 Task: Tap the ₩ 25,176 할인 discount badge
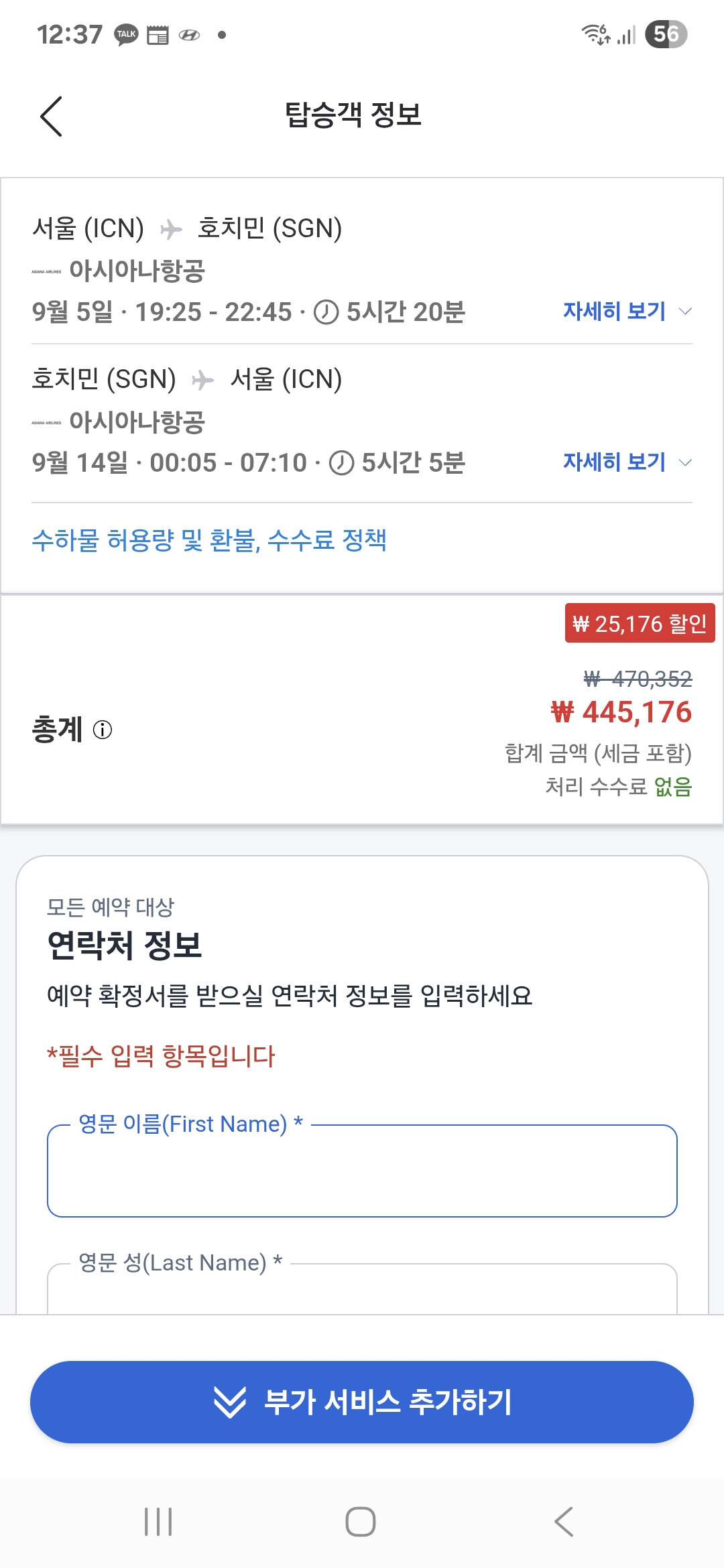640,623
